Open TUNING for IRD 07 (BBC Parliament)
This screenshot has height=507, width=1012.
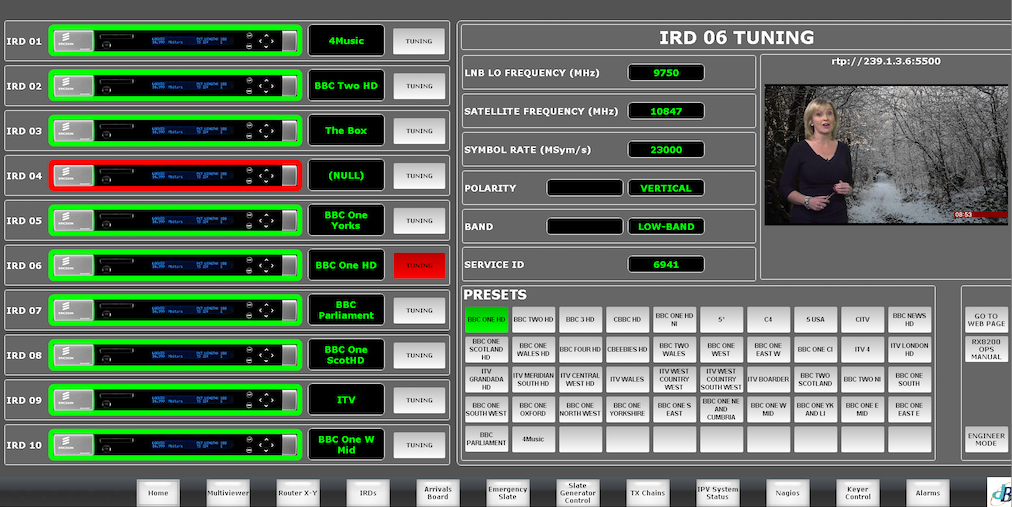[x=419, y=310]
